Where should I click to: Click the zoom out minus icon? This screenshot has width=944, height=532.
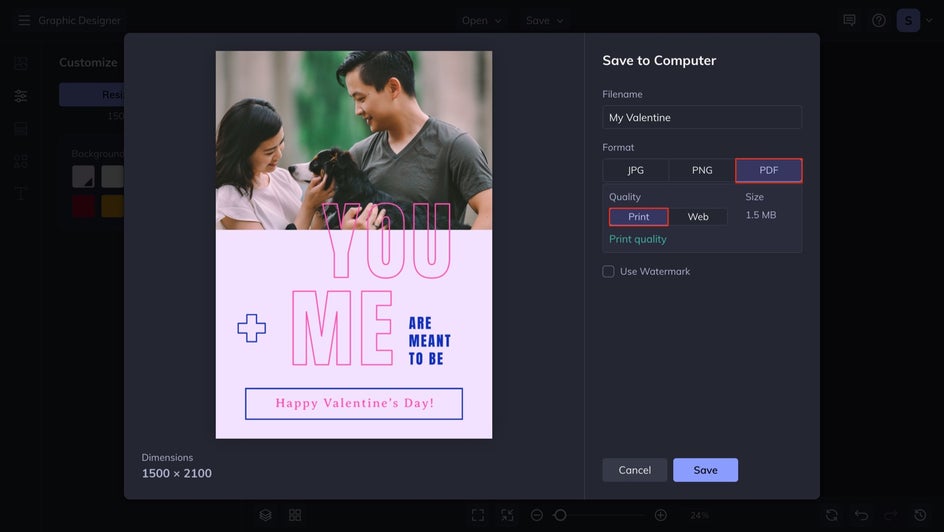(x=537, y=515)
